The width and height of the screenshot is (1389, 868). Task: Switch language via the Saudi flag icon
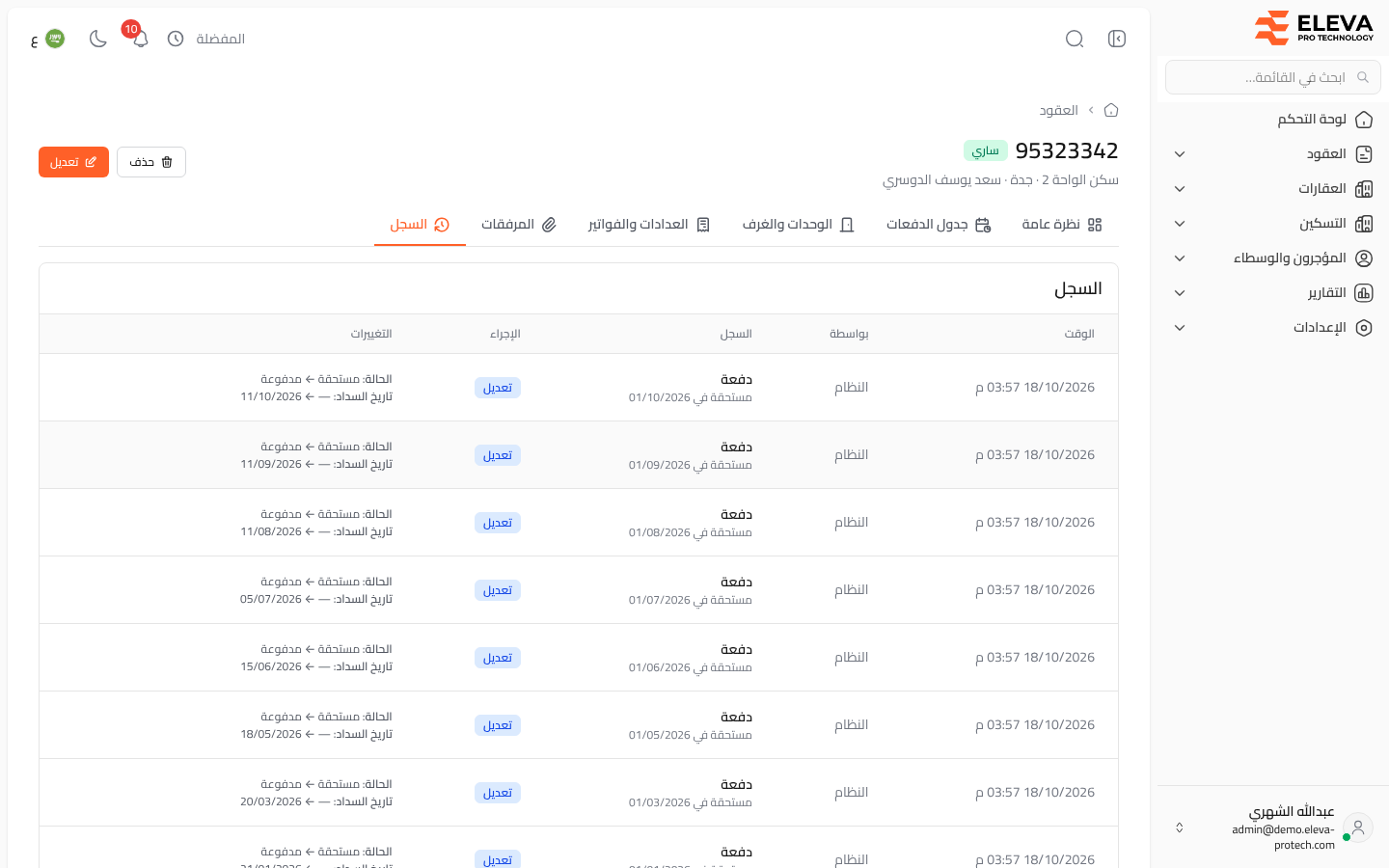tap(55, 39)
